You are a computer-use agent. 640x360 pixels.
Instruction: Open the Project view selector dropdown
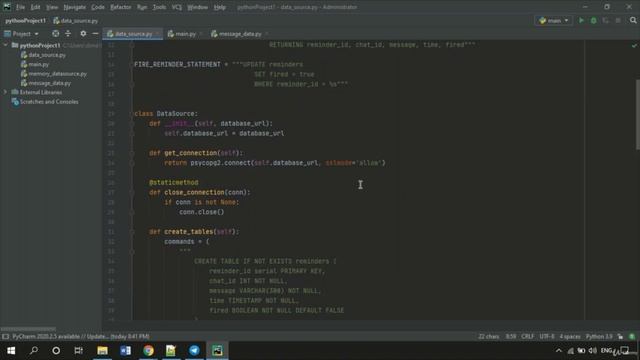click(22, 34)
